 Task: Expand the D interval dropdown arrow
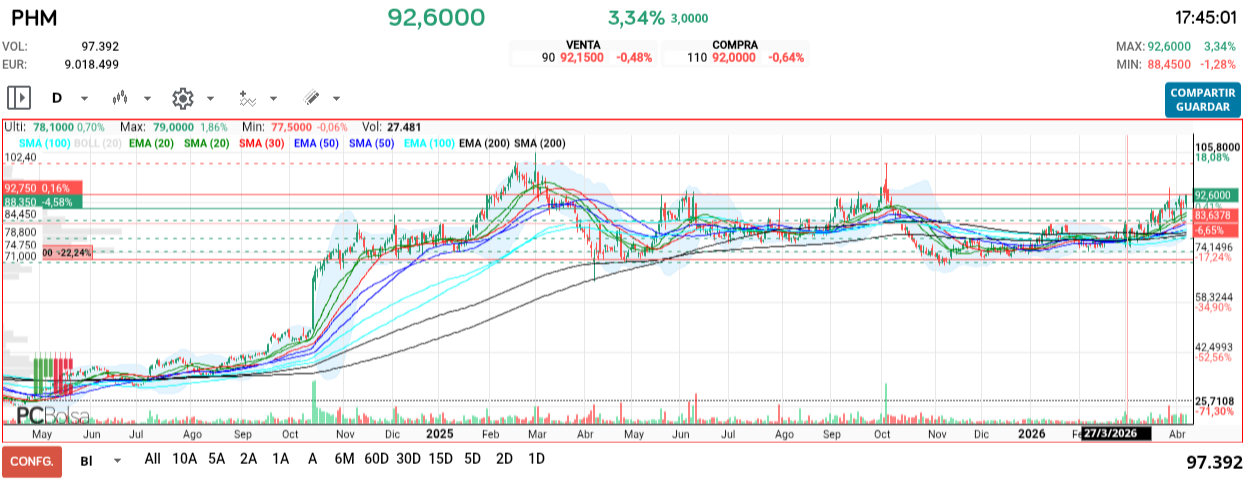click(84, 99)
